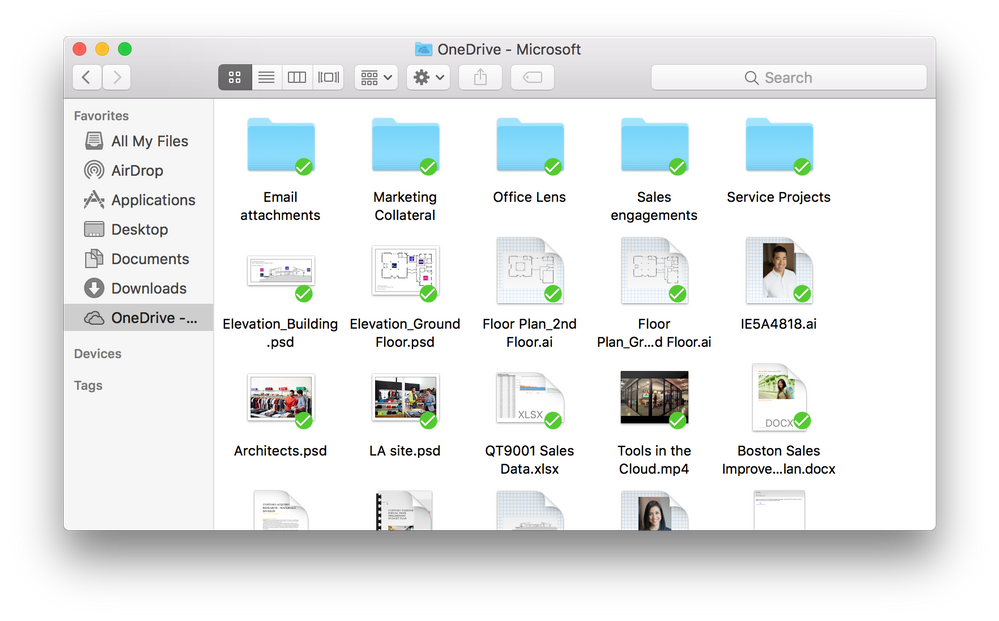Select the Service Projects folder icon

tap(779, 146)
